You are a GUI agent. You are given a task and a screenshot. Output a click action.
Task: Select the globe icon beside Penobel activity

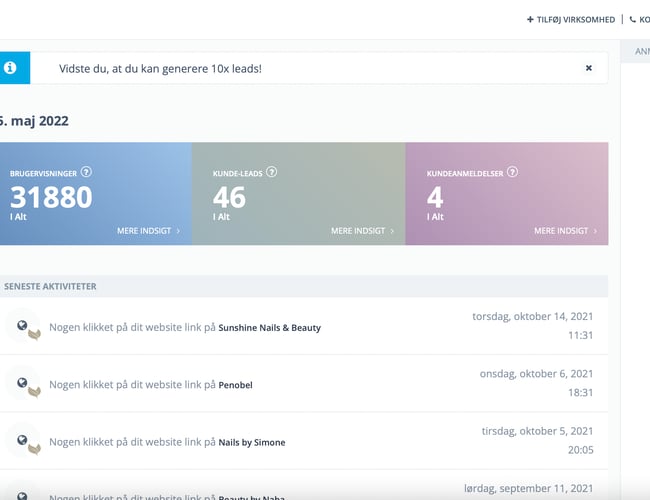pyautogui.click(x=22, y=383)
